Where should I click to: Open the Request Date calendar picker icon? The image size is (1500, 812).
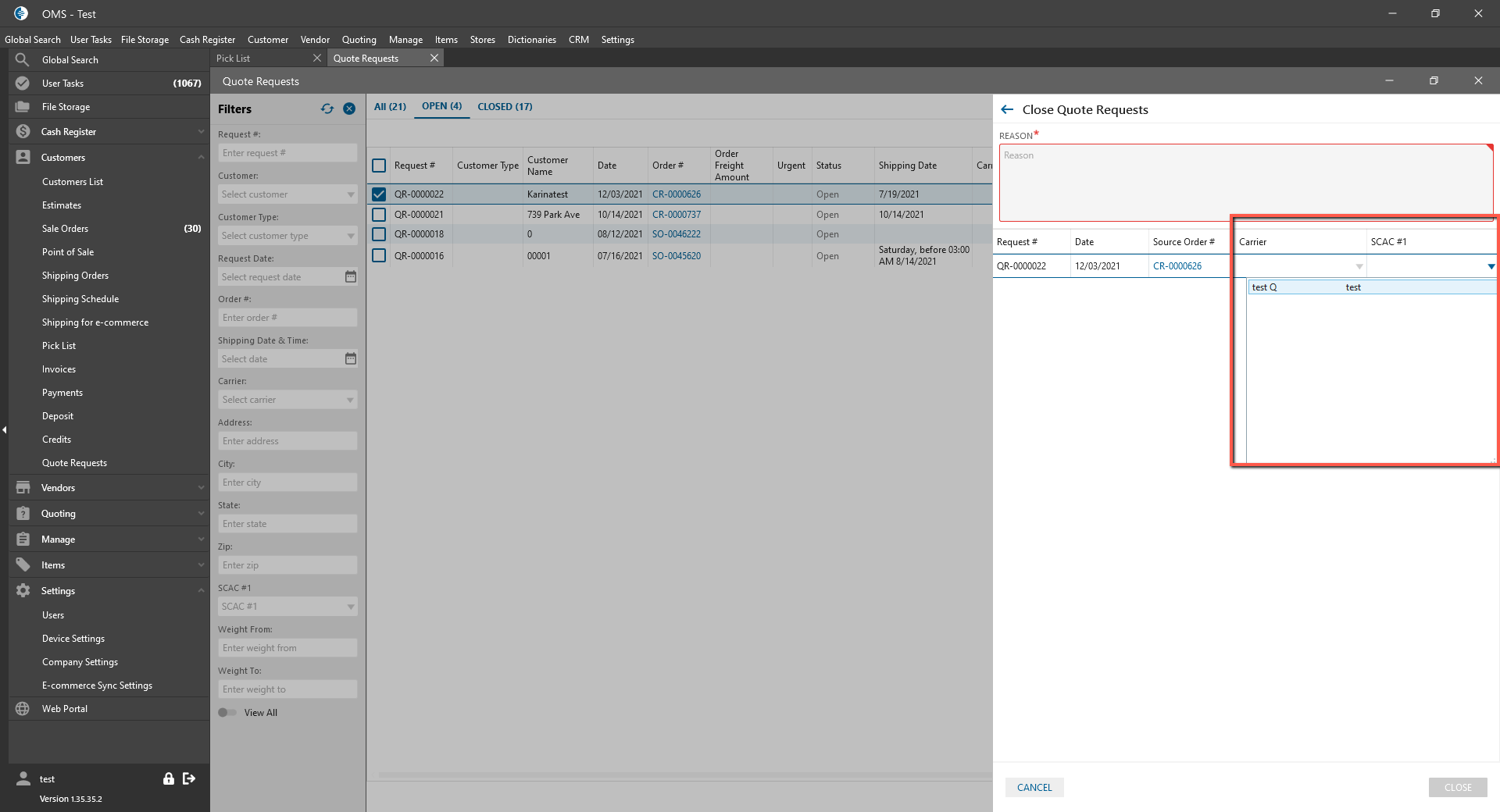[351, 276]
